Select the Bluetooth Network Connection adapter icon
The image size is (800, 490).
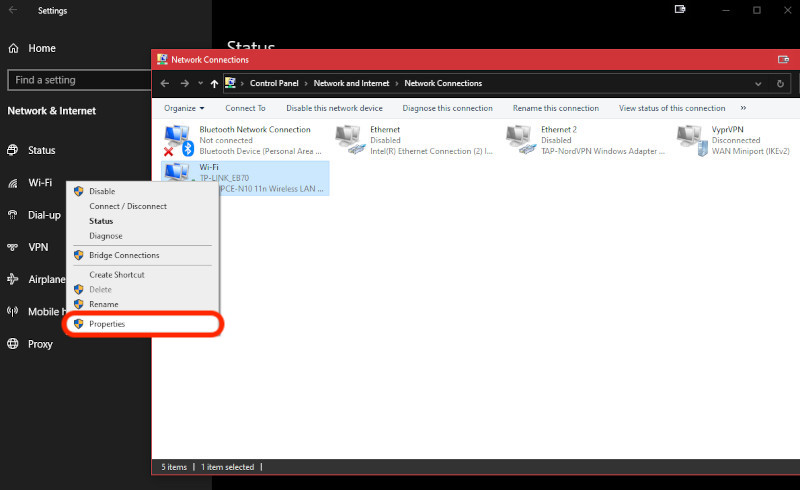pos(178,140)
